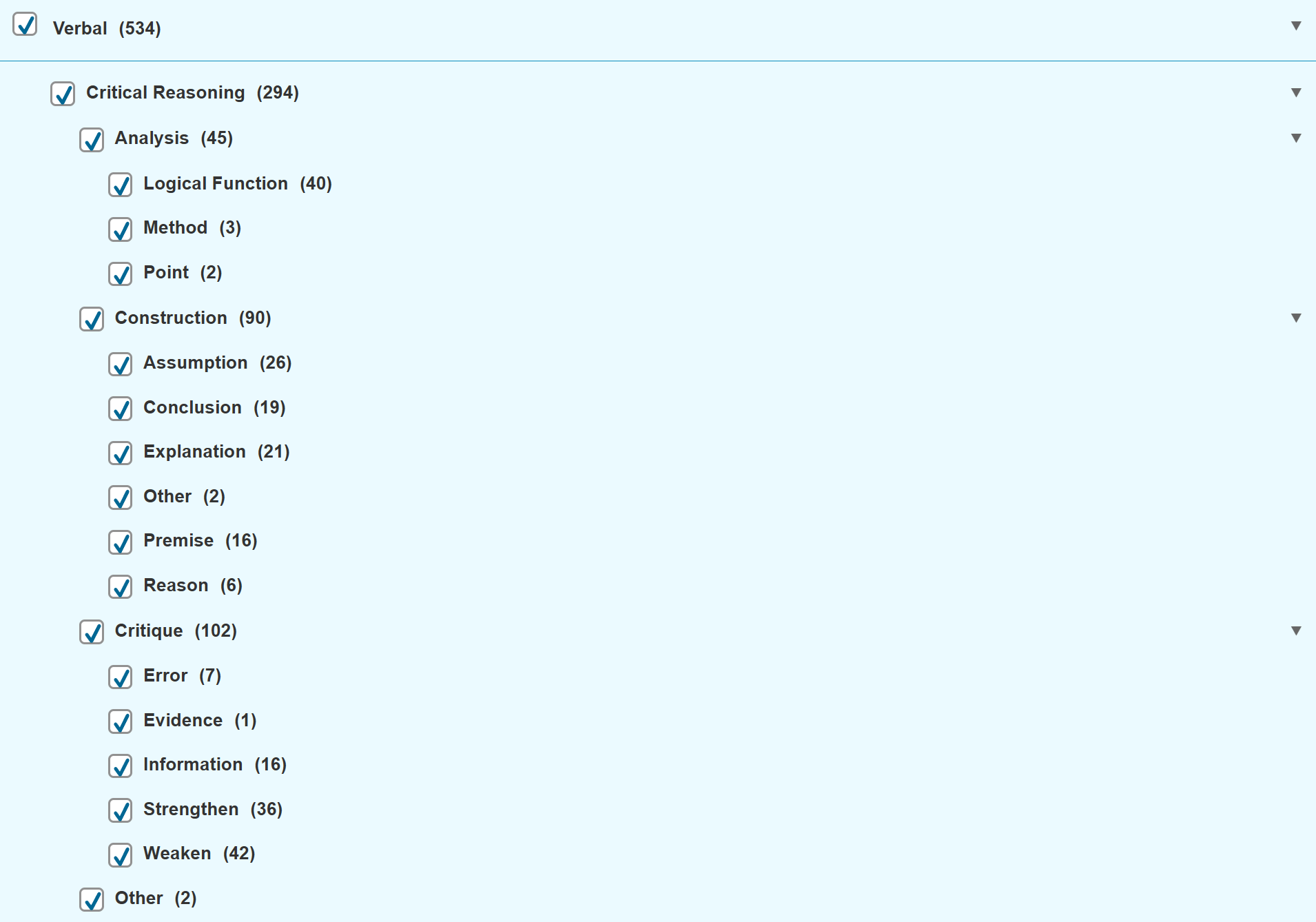Click the Evidence (1) label
The width and height of the screenshot is (1316, 922).
click(x=200, y=720)
